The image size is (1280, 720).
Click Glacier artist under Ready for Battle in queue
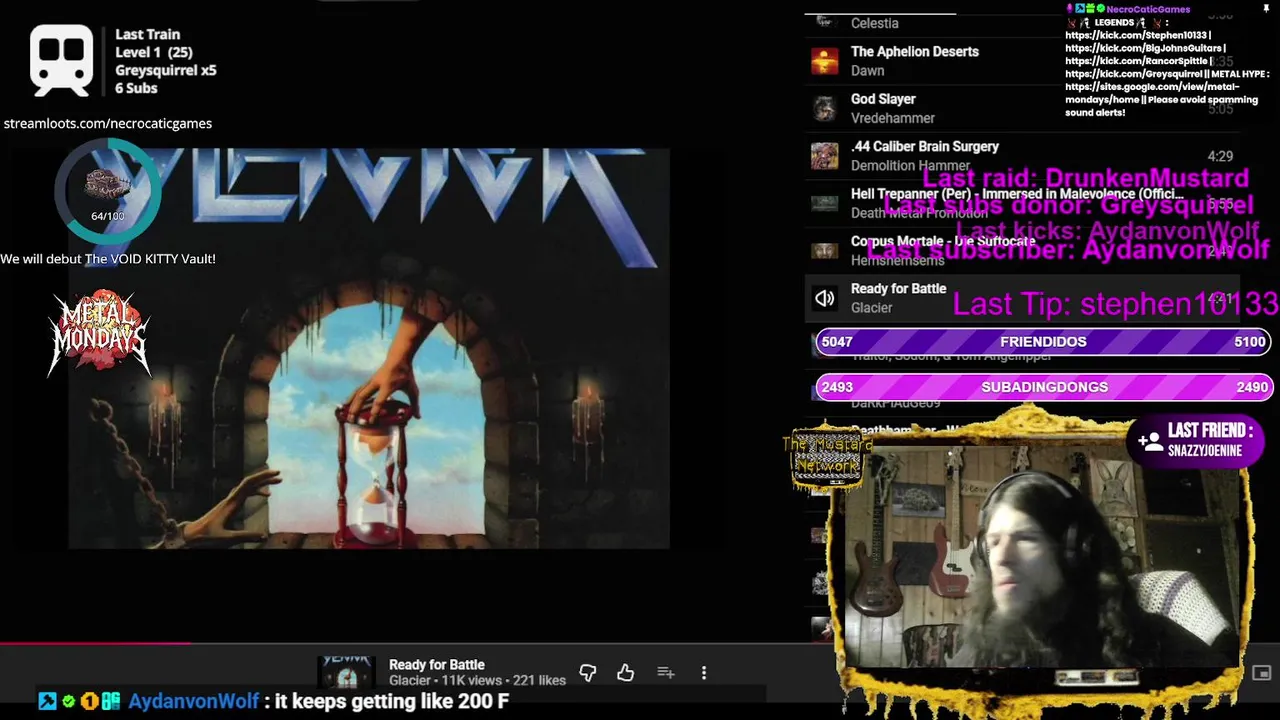click(x=871, y=308)
